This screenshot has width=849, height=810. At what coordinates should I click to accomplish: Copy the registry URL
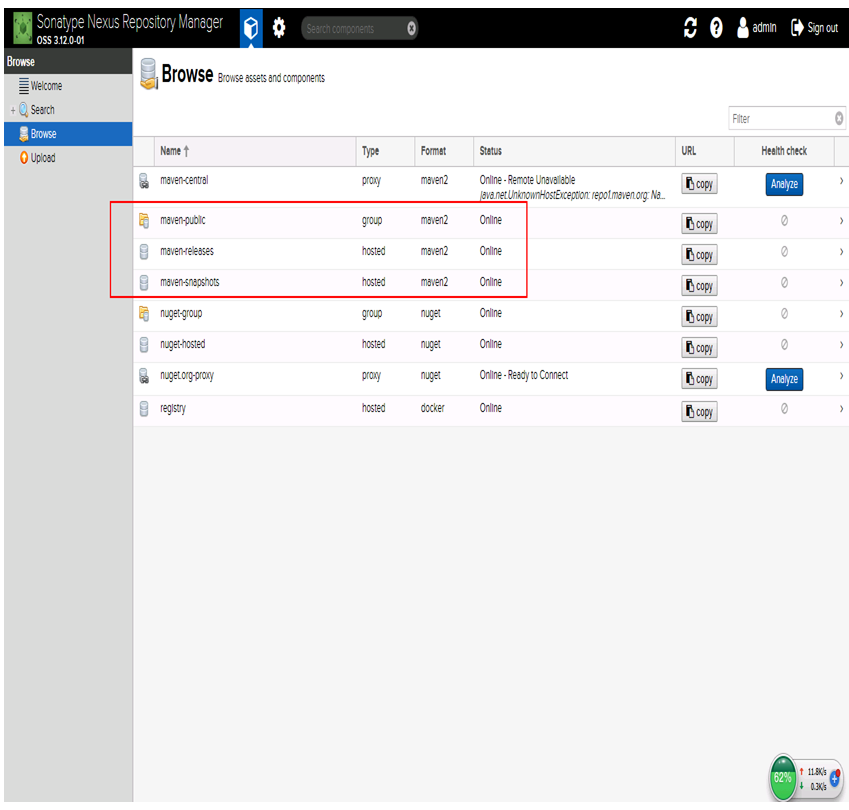[699, 411]
